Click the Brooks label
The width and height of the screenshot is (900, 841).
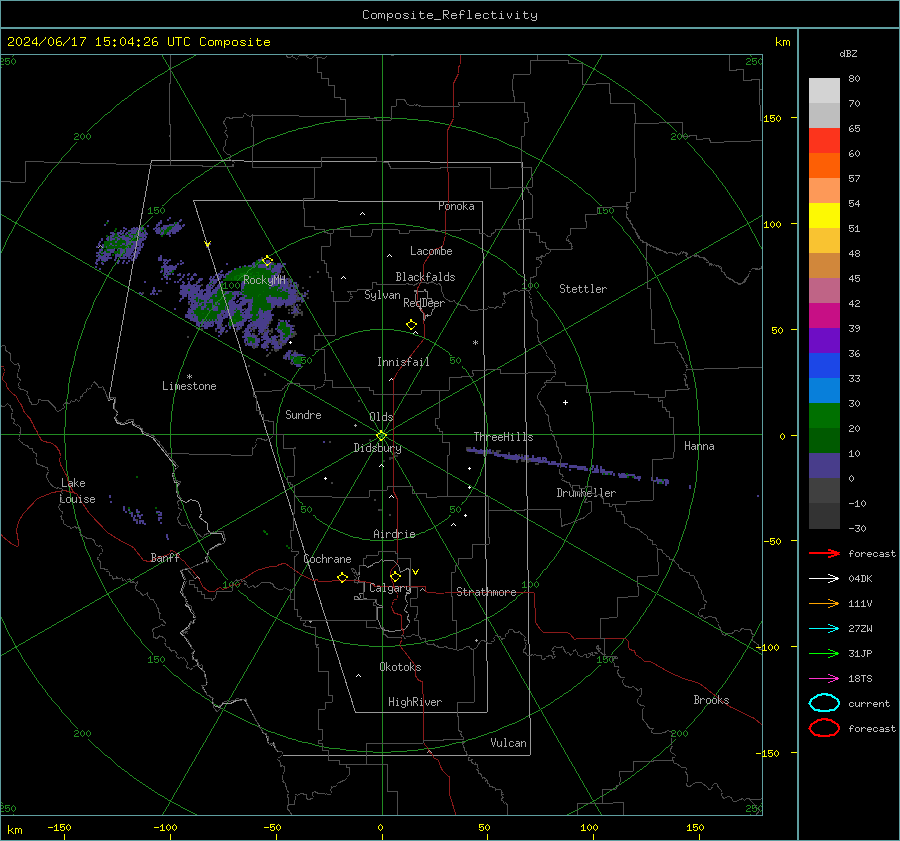(x=711, y=700)
